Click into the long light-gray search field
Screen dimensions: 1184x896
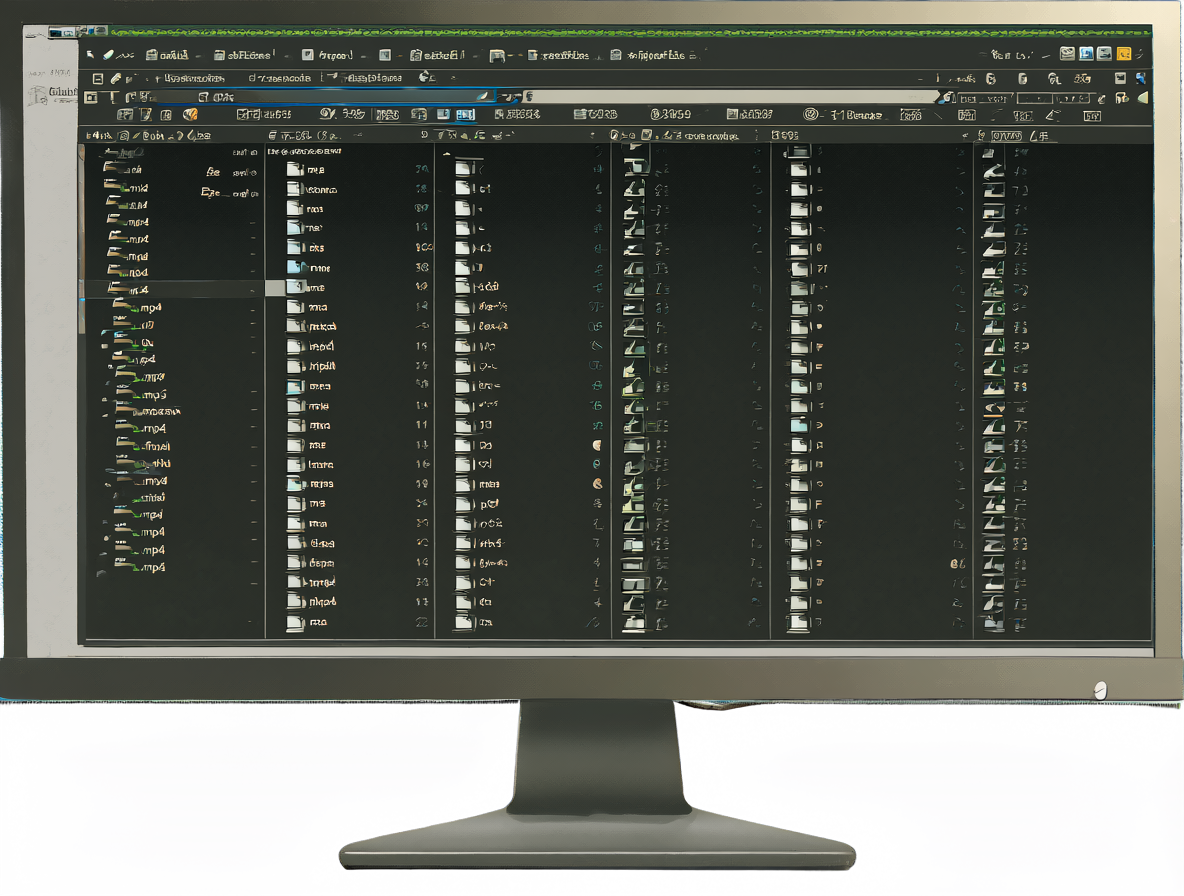[x=732, y=97]
